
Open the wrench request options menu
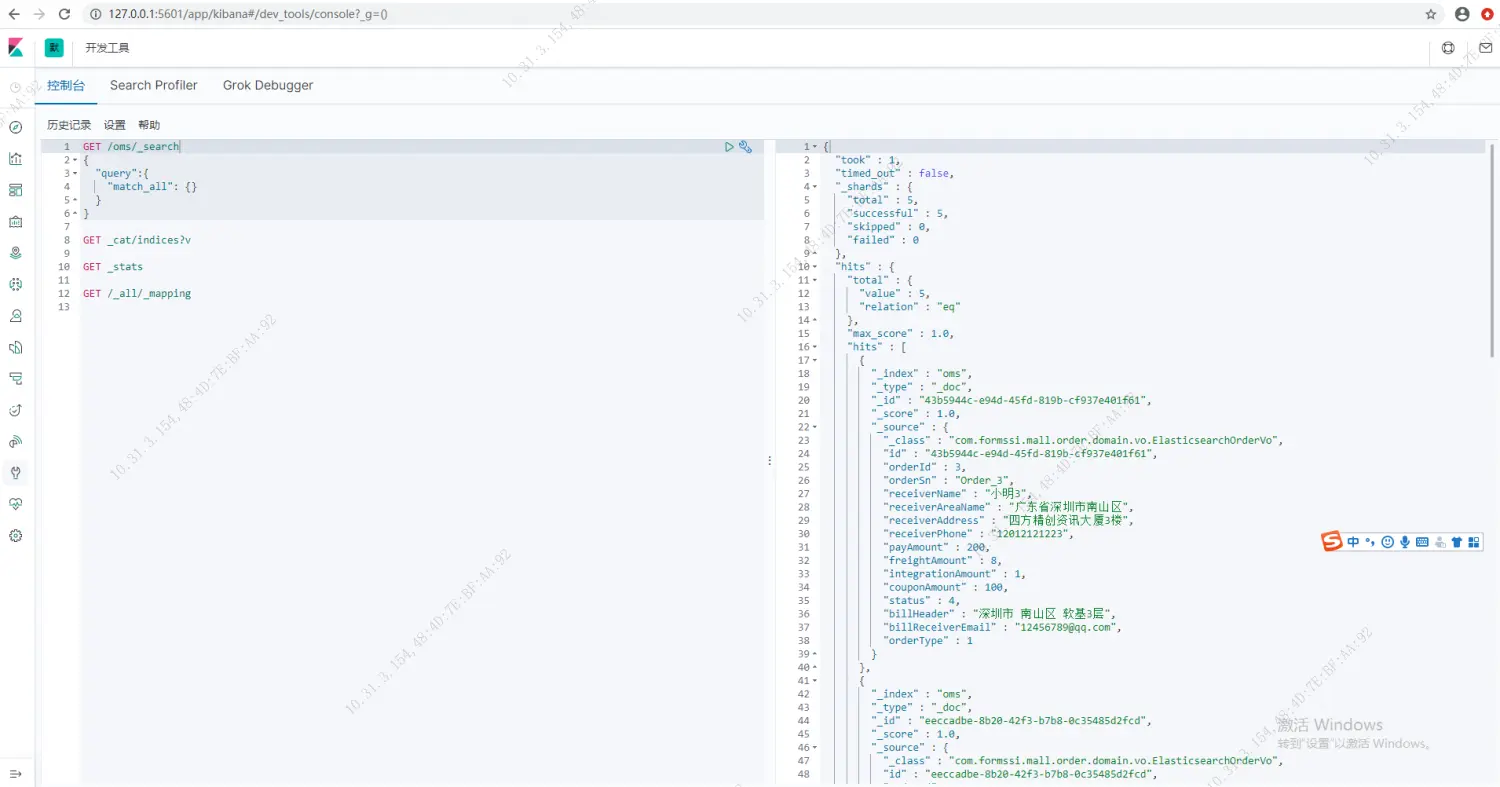745,147
